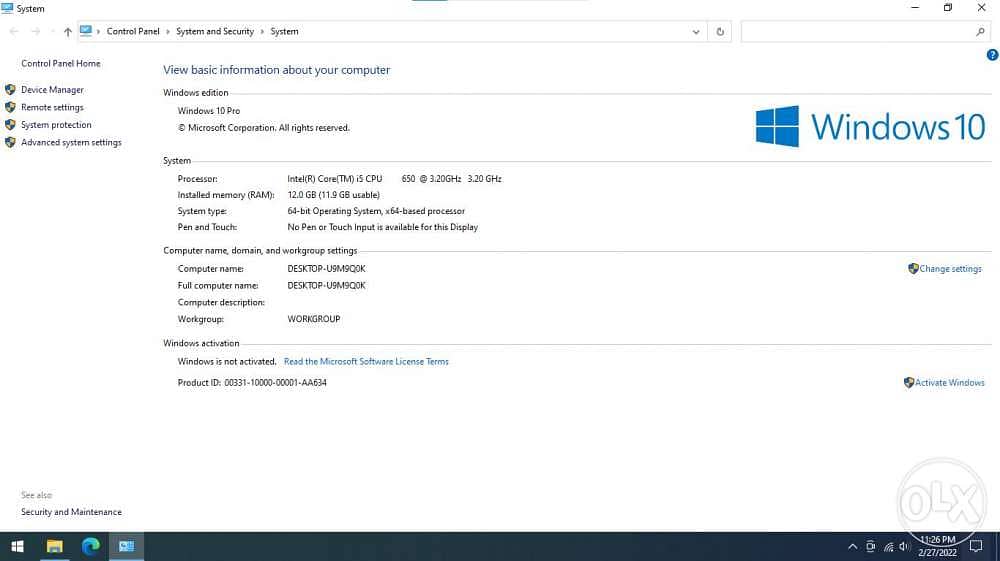Viewport: 1000px width, 561px height.
Task: Show hidden tray icons chevron
Action: click(x=853, y=546)
